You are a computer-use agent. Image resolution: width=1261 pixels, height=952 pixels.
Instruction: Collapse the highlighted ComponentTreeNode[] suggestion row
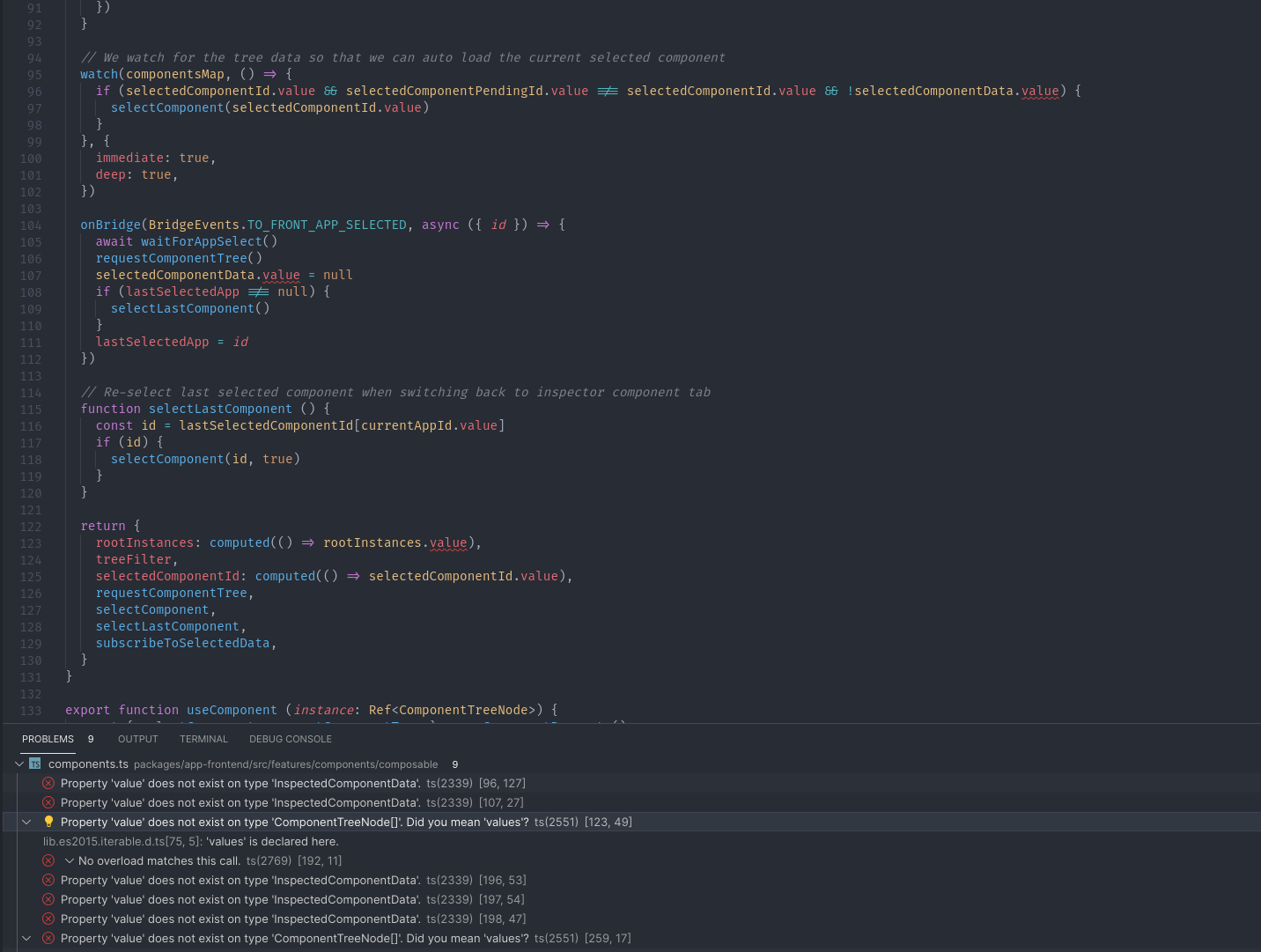click(26, 822)
